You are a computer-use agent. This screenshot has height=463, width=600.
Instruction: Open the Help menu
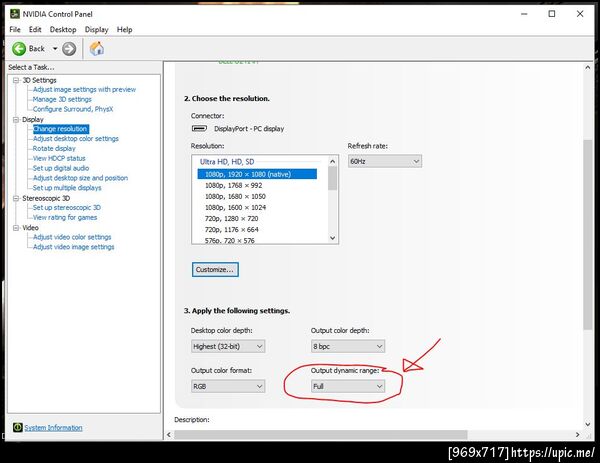tap(124, 29)
